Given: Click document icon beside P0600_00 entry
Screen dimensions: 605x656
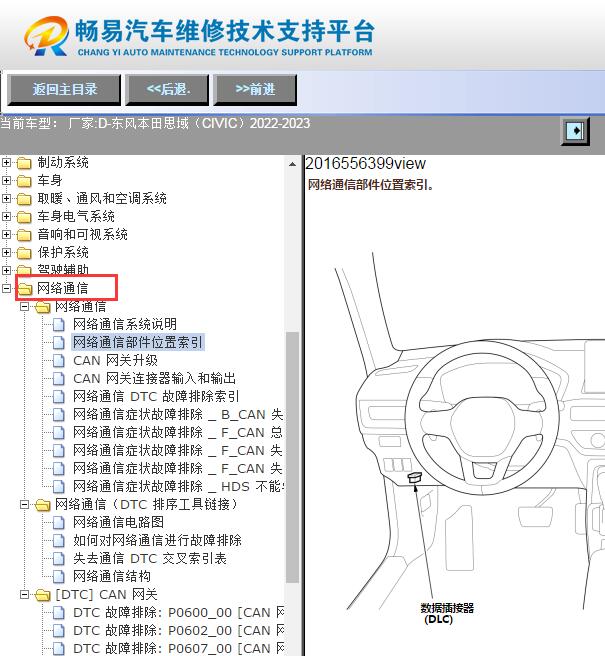Looking at the screenshot, I should tap(59, 612).
